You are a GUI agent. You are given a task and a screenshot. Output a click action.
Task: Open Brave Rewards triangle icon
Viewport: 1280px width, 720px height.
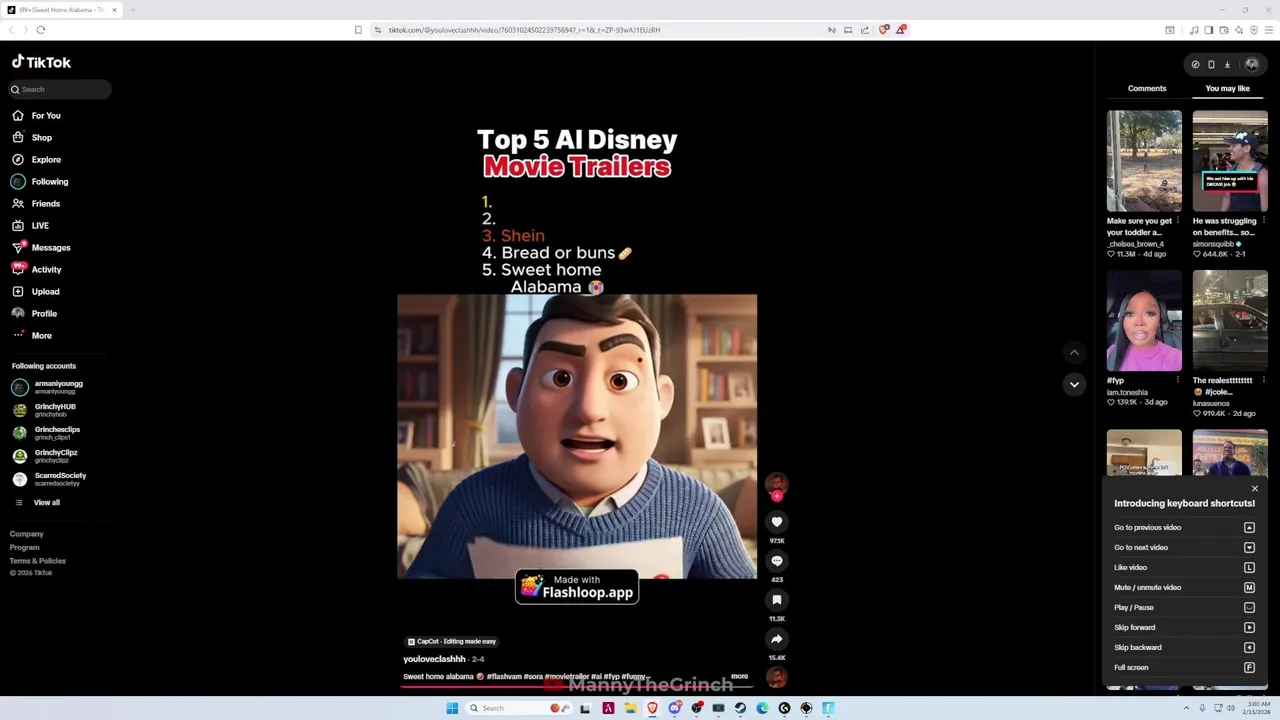click(x=901, y=30)
